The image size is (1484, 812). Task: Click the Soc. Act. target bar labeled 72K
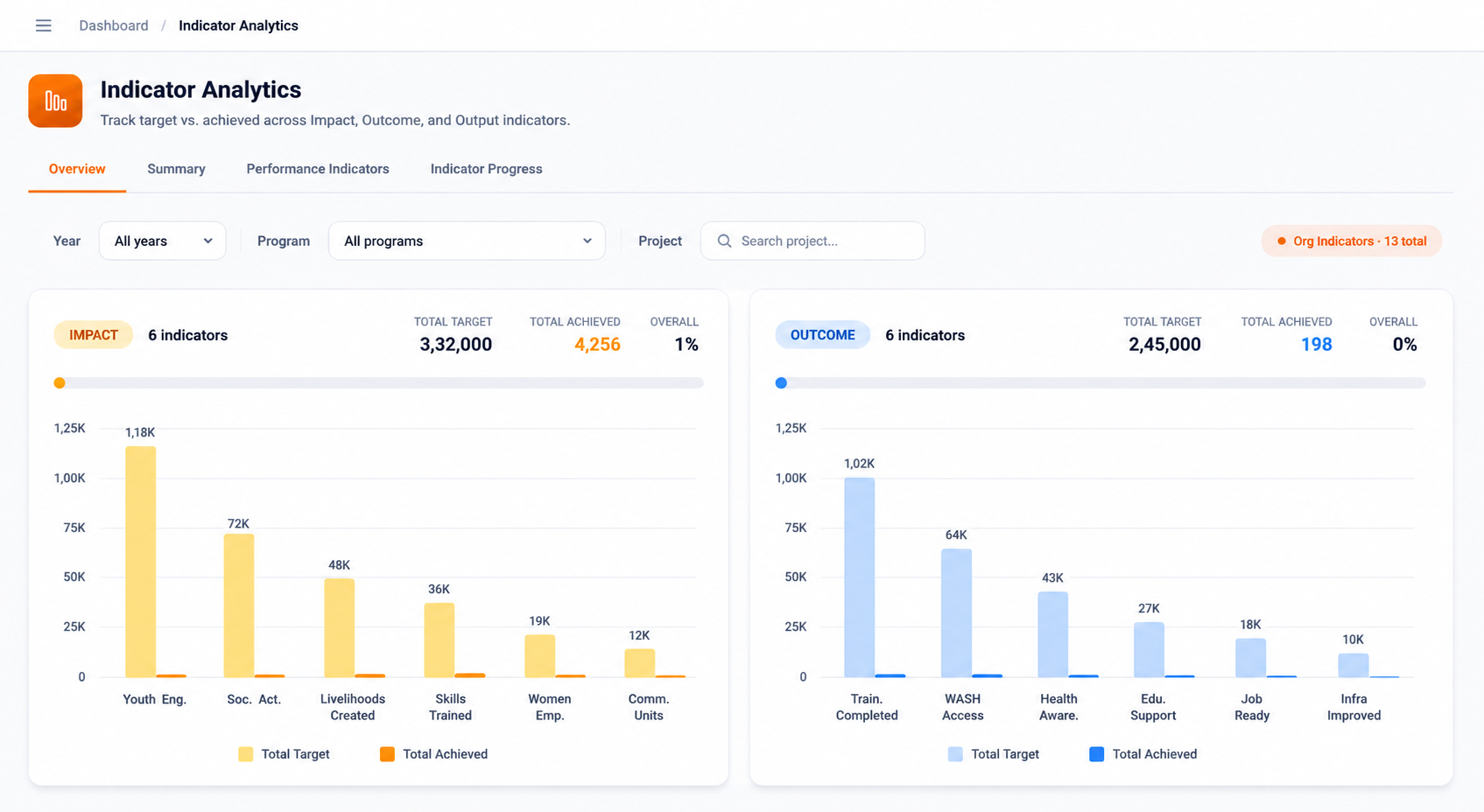pos(239,605)
